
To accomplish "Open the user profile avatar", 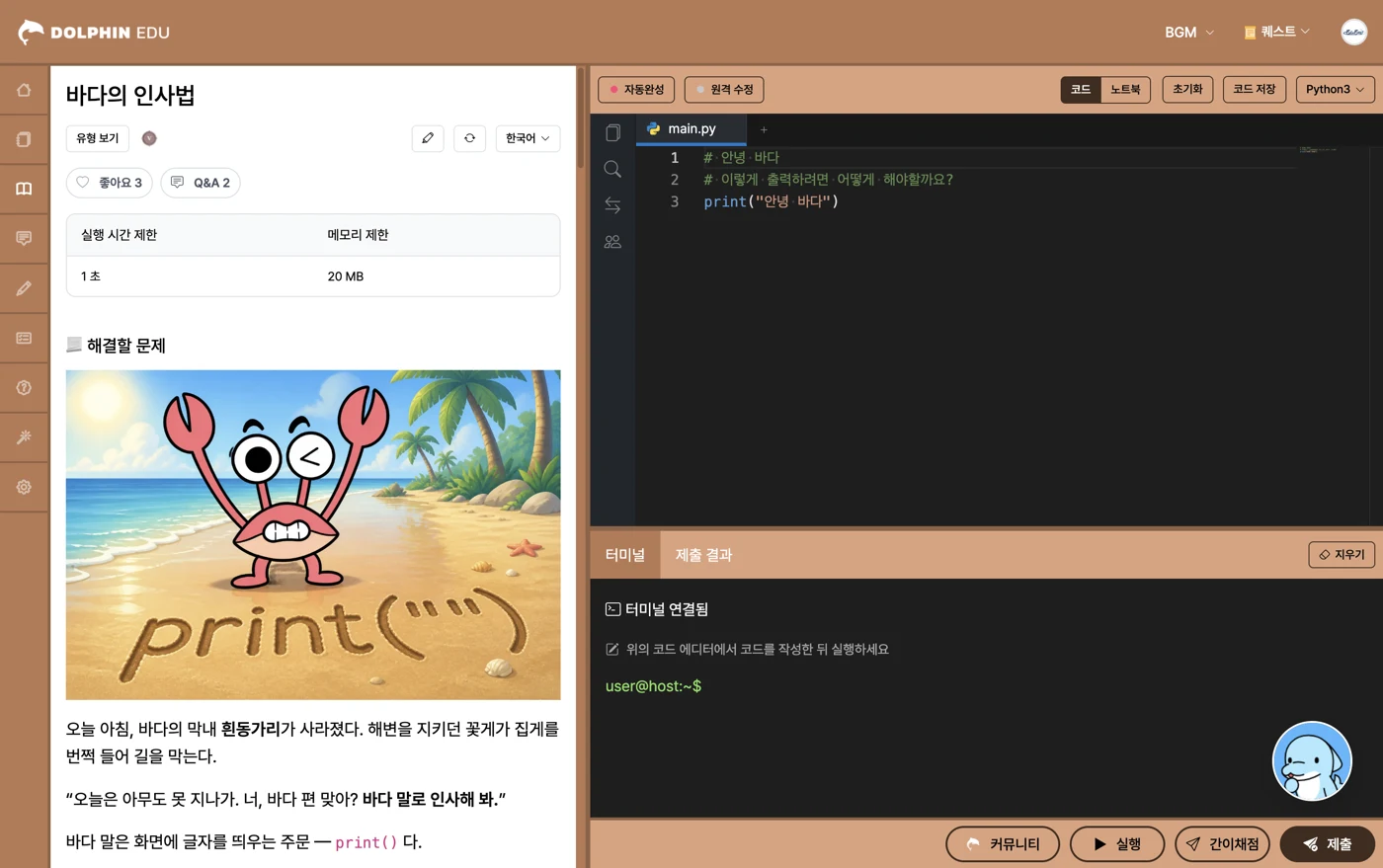I will pyautogui.click(x=1353, y=32).
